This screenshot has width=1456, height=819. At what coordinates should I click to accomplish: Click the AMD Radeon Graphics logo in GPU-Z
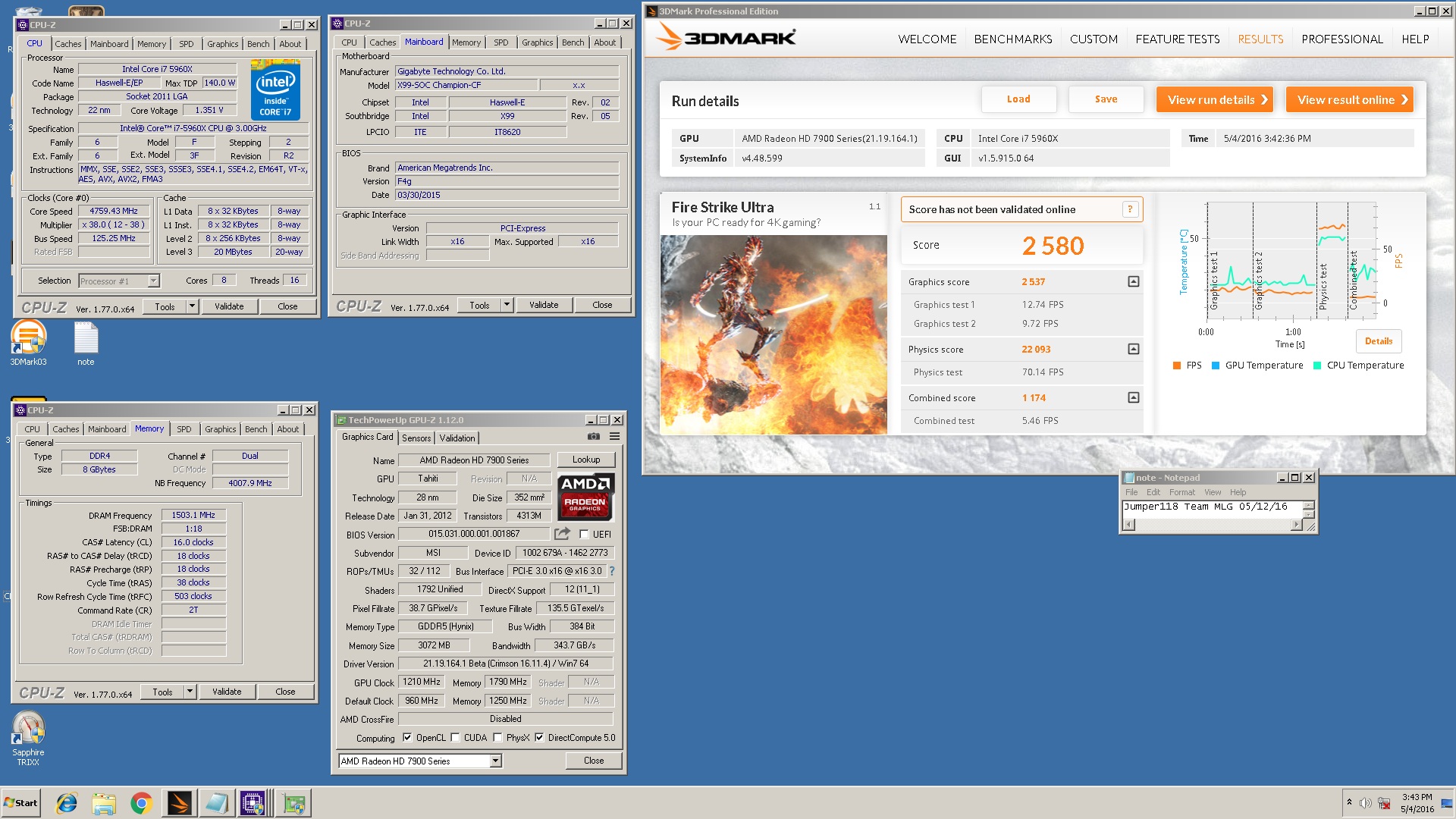[585, 497]
